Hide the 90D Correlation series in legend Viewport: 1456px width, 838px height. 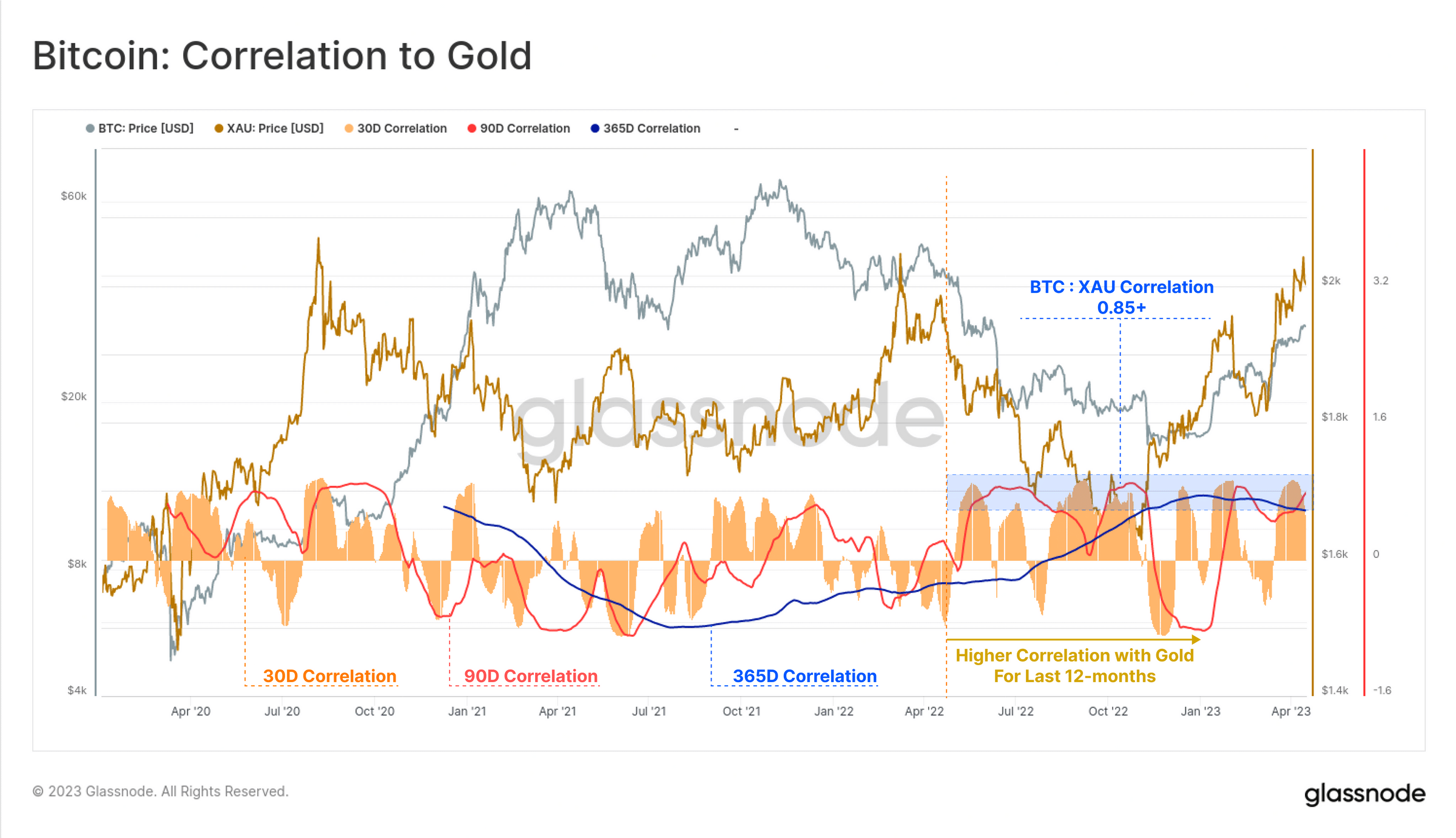[x=519, y=129]
